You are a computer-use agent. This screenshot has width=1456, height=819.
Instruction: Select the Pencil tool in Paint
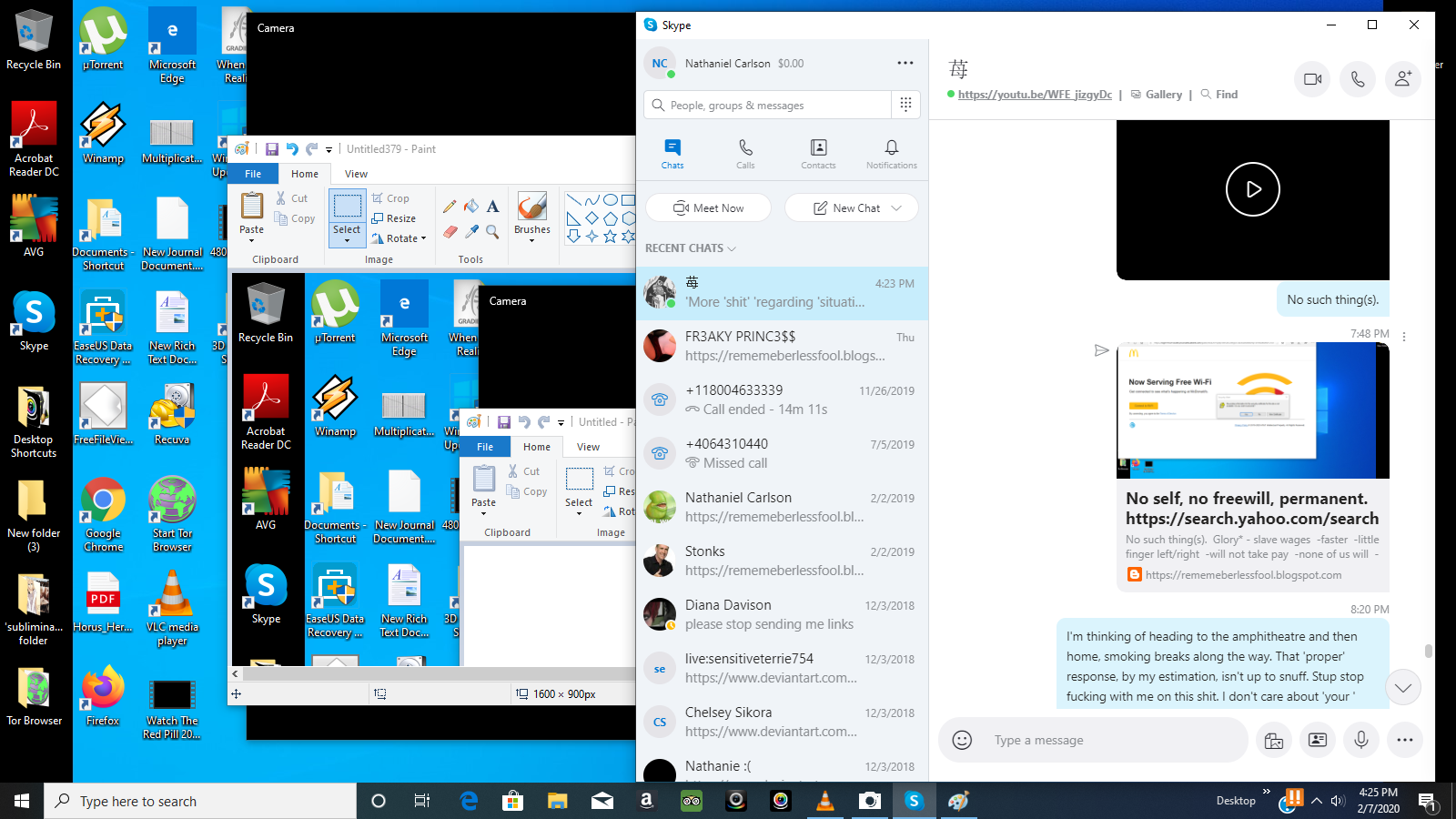(x=450, y=207)
